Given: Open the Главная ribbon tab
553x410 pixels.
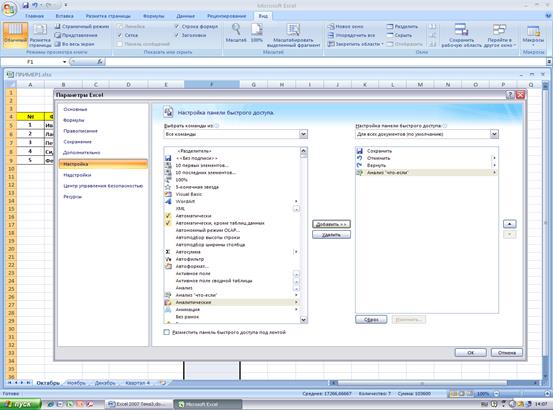Looking at the screenshot, I should [35, 16].
